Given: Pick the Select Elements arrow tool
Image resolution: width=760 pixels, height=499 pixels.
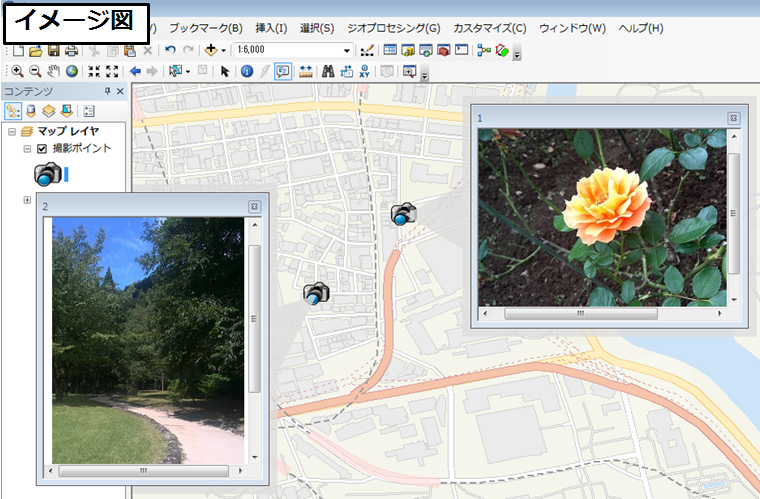Looking at the screenshot, I should pyautogui.click(x=224, y=72).
